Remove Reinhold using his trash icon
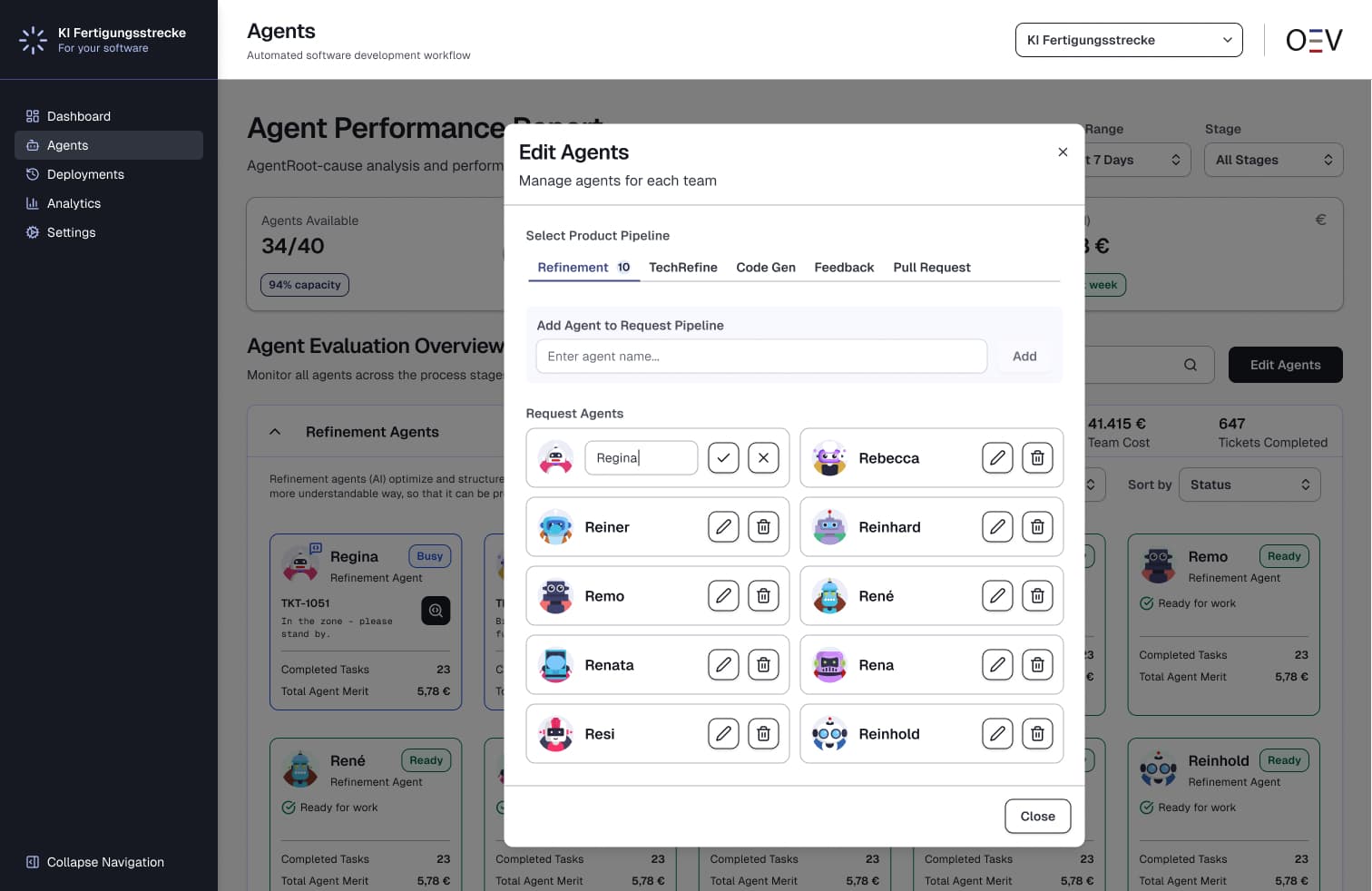Image resolution: width=1372 pixels, height=891 pixels. pyautogui.click(x=1037, y=733)
